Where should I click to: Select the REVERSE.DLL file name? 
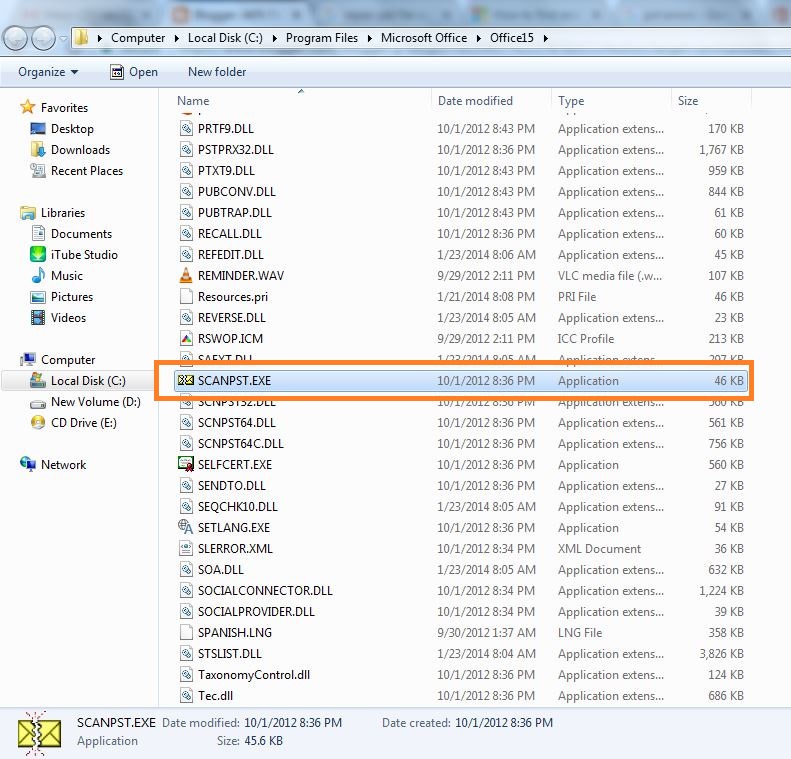pyautogui.click(x=232, y=318)
